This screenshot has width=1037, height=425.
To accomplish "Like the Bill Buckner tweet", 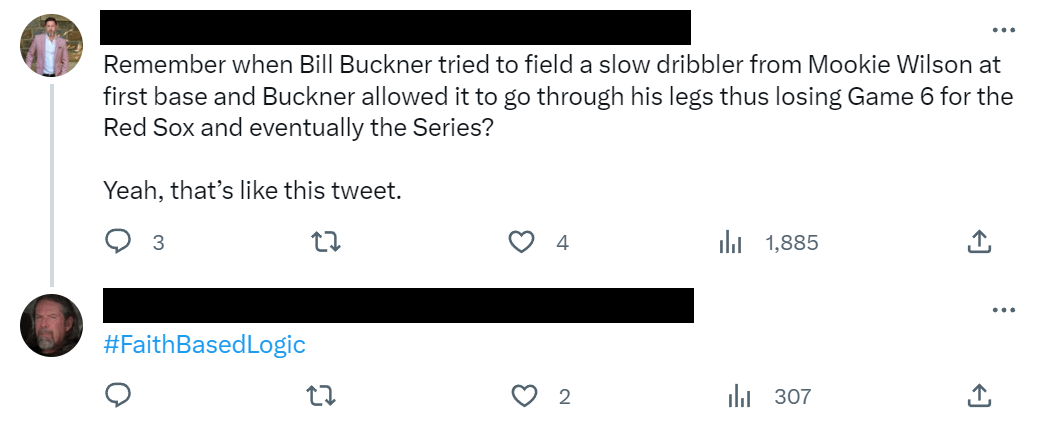I will [521, 242].
